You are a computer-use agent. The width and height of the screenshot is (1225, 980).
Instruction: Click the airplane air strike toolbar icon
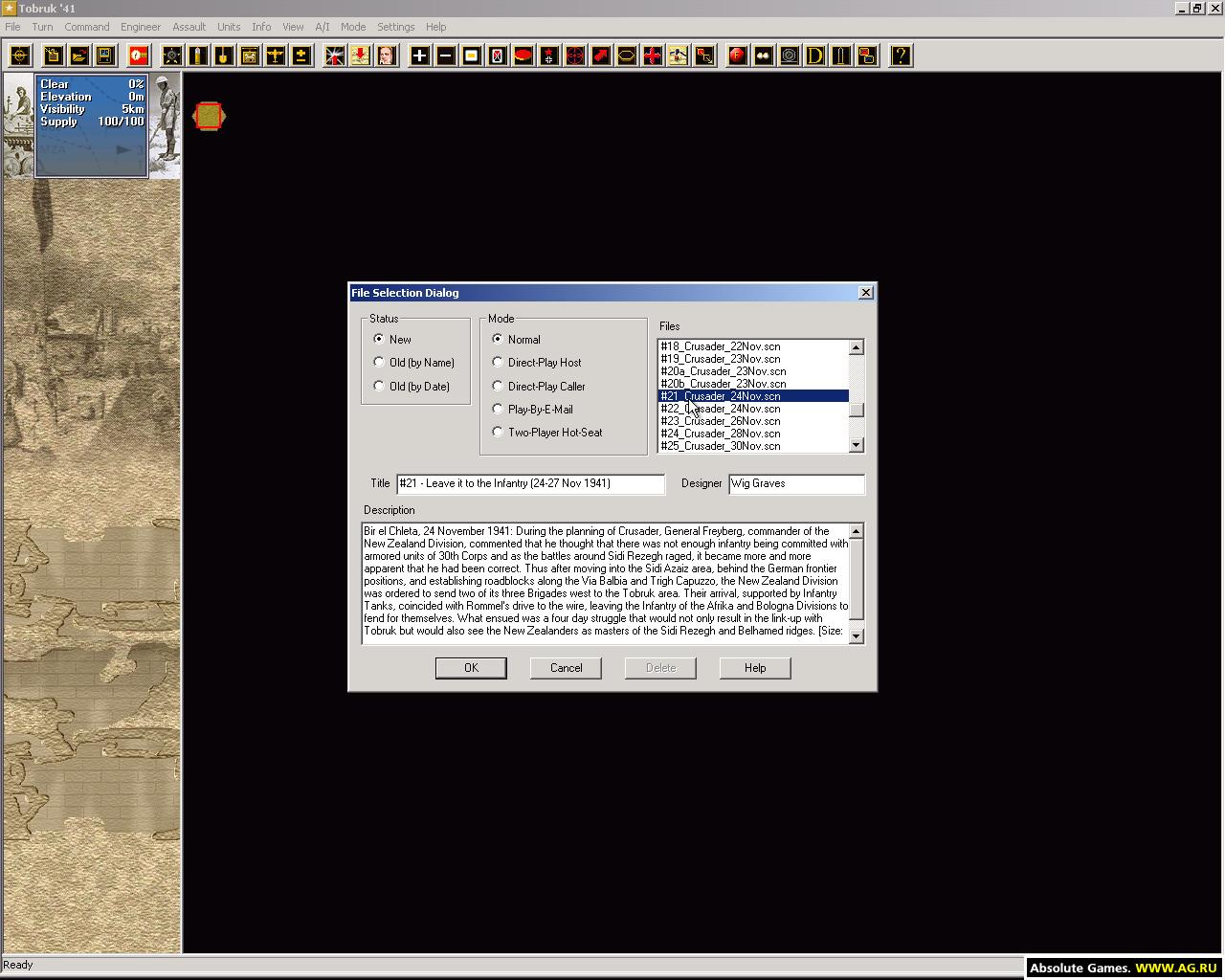tap(275, 56)
